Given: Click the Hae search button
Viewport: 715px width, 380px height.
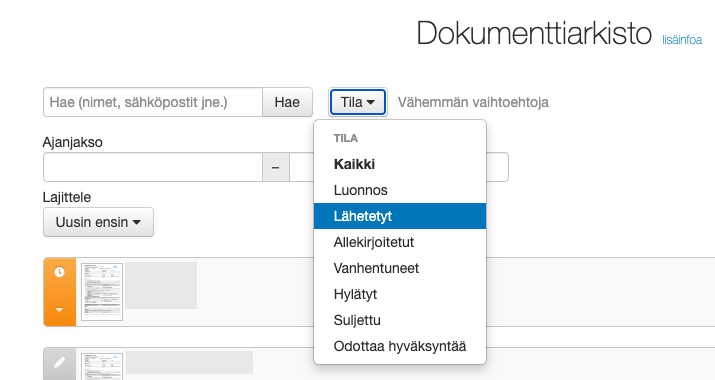Looking at the screenshot, I should (287, 102).
